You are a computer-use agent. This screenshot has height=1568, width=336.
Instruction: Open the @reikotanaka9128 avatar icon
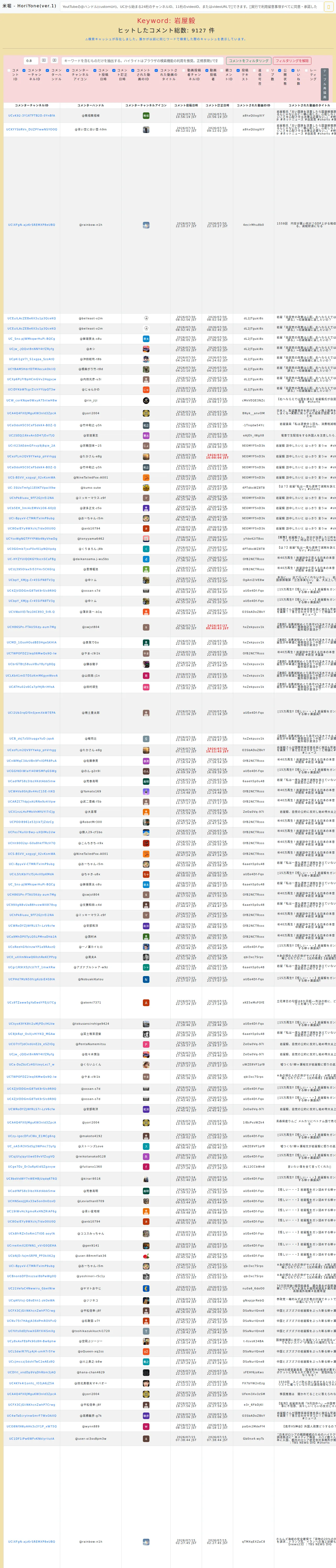coord(146,1156)
